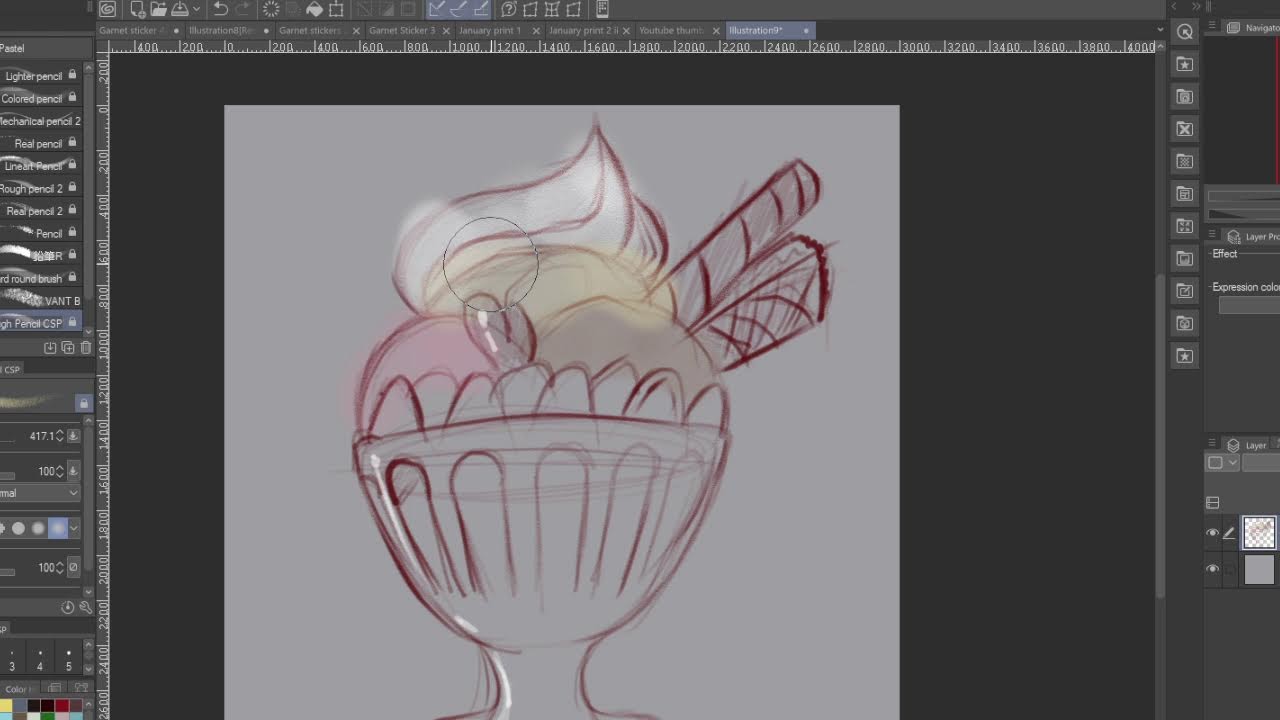Undo the last brush stroke

tap(221, 9)
